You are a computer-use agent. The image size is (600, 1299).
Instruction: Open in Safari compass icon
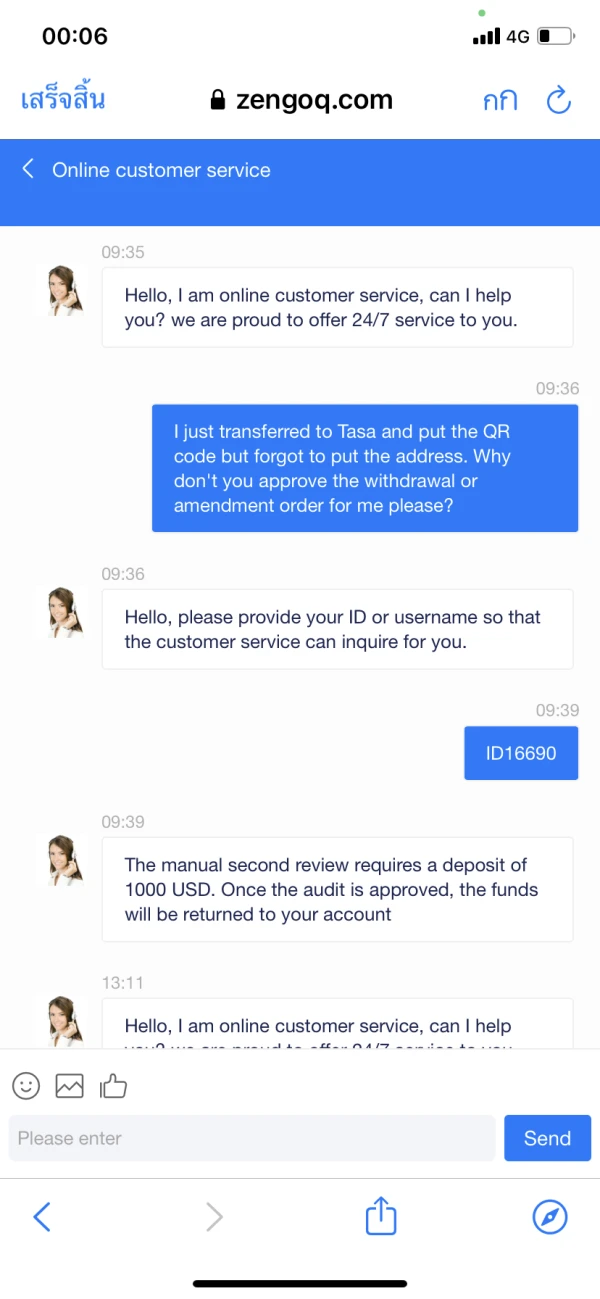[x=550, y=1216]
